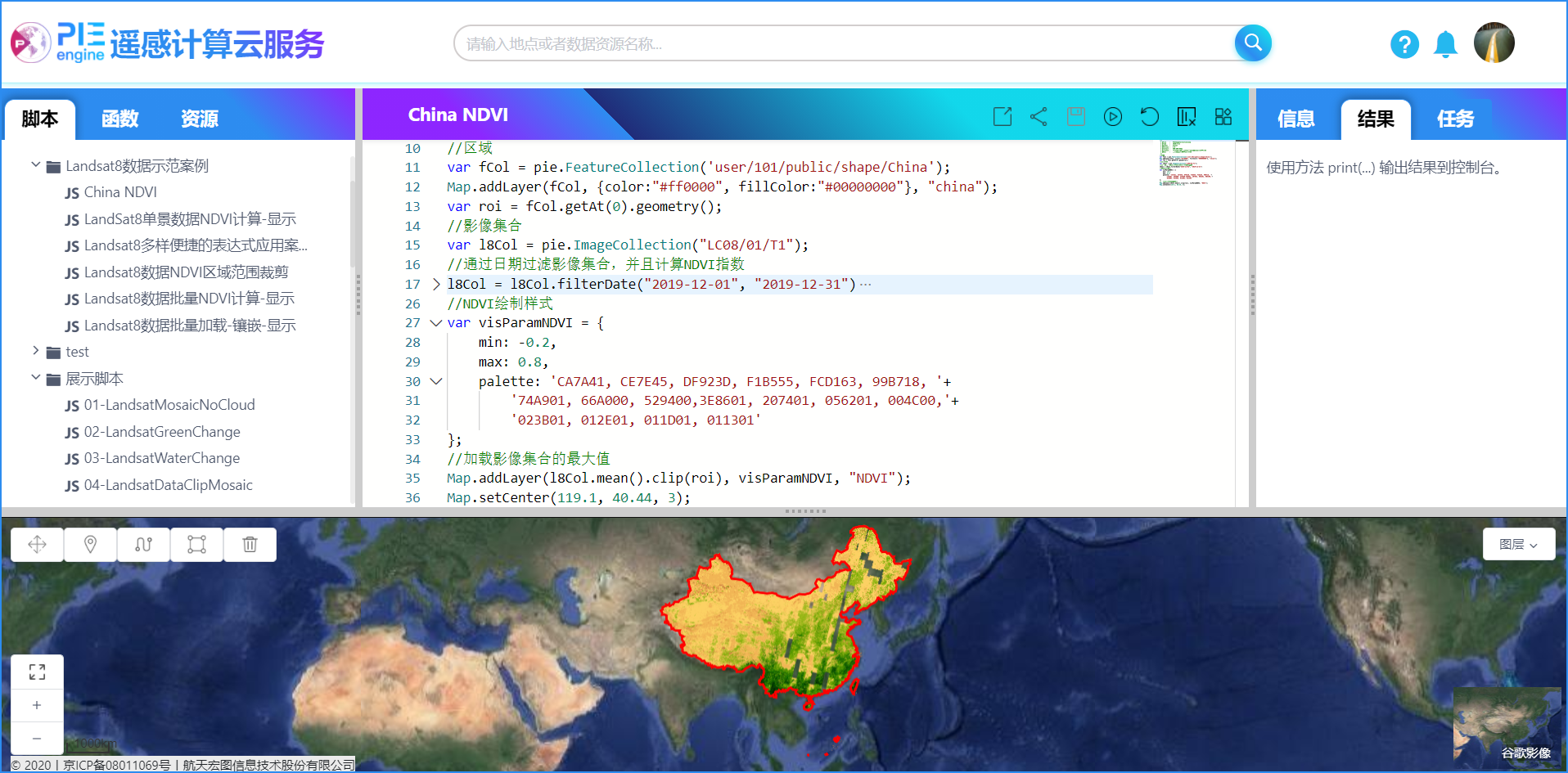Open the 图层 layers dropdown
The image size is (1568, 773).
[x=1518, y=544]
